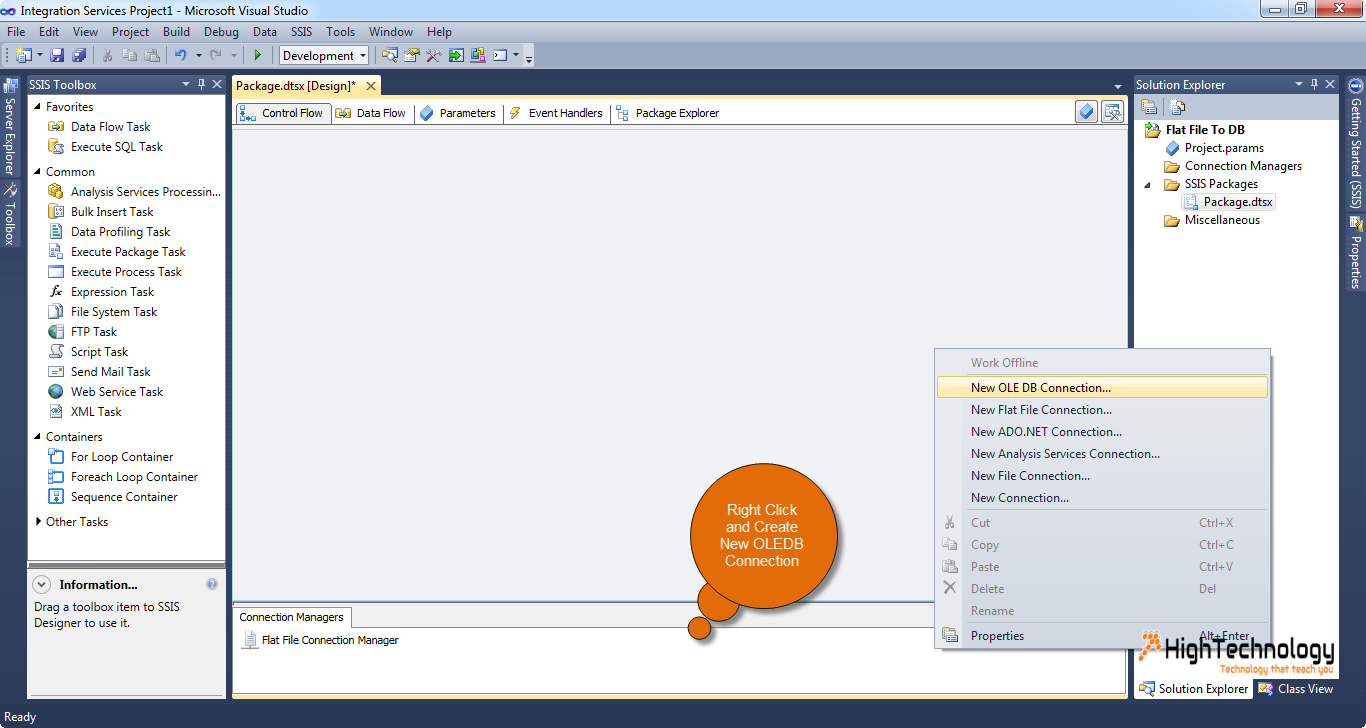This screenshot has height=728, width=1366.
Task: Click Show All Files icon in Solution Explorer
Action: pos(1178,107)
